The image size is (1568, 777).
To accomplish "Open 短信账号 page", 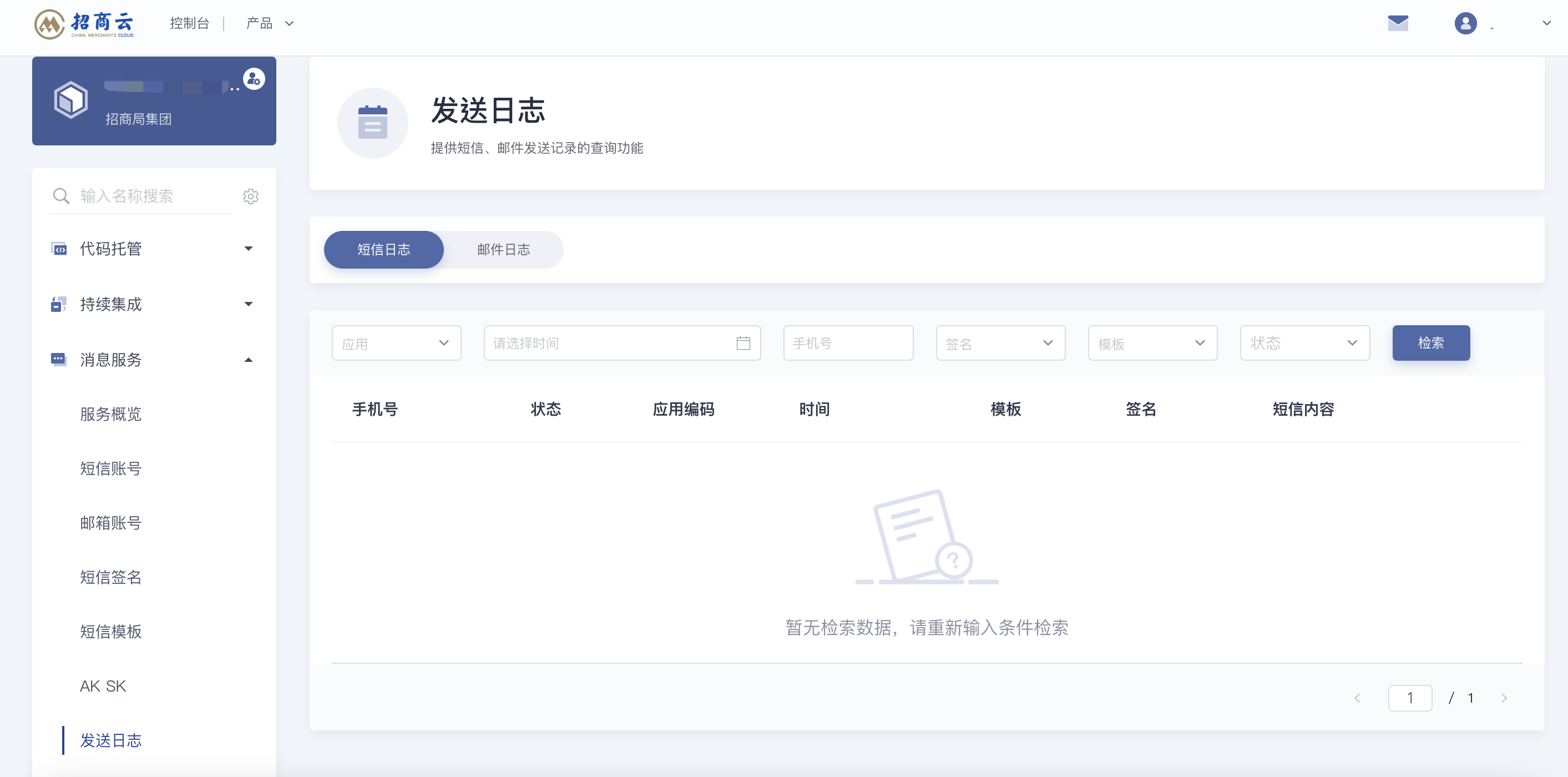I will (x=111, y=468).
